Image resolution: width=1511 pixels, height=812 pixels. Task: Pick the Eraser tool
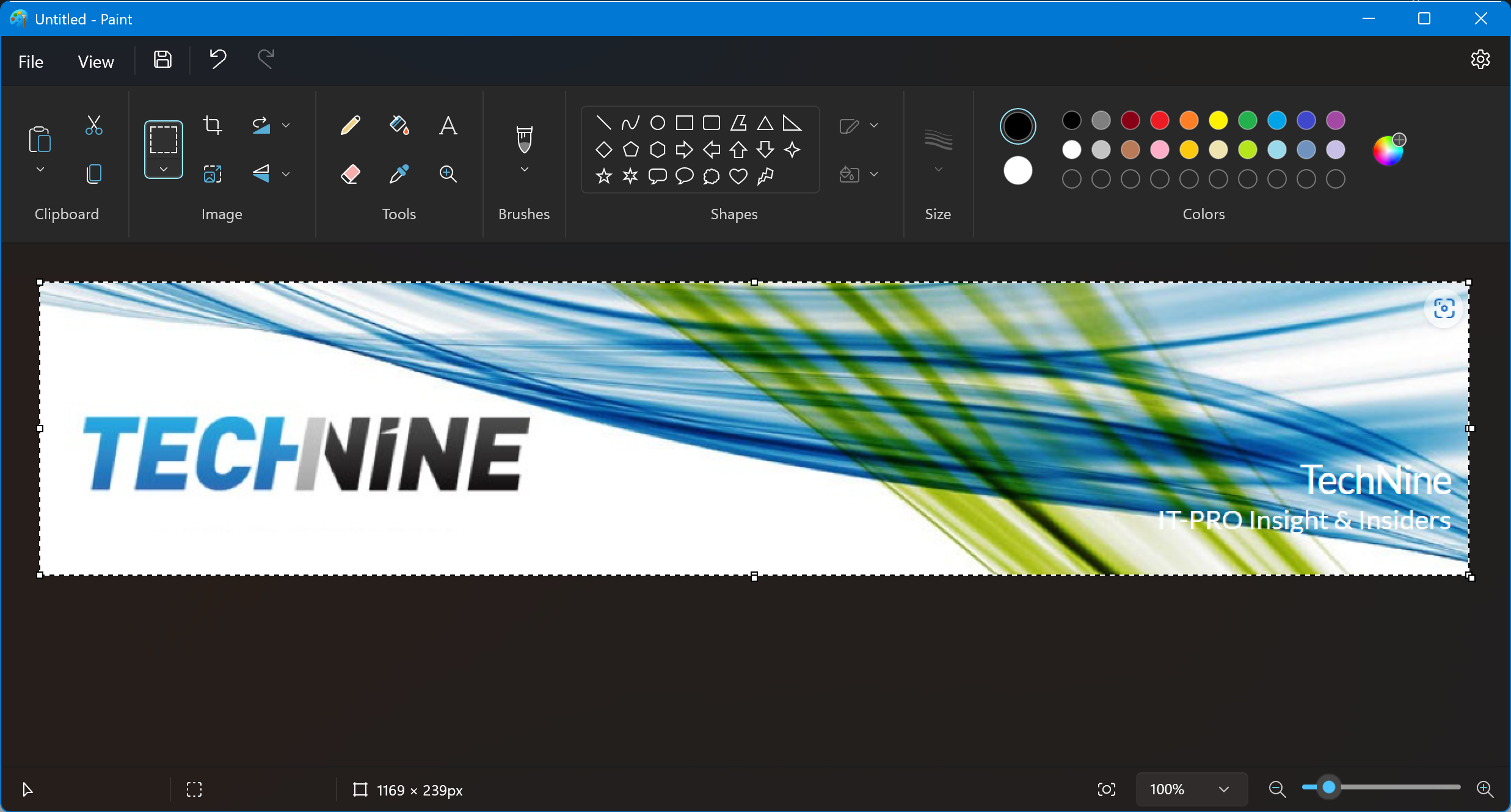[x=350, y=175]
